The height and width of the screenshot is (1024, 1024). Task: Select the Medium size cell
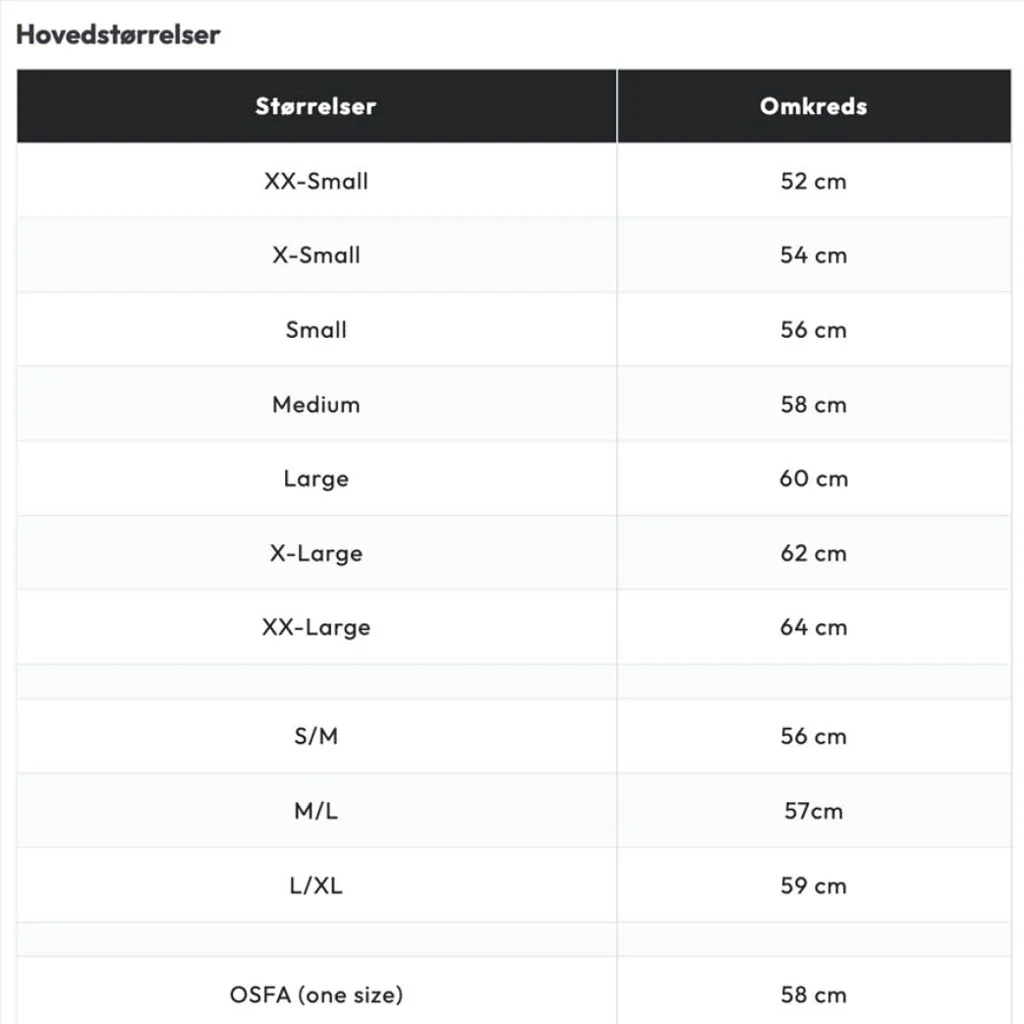tap(316, 404)
